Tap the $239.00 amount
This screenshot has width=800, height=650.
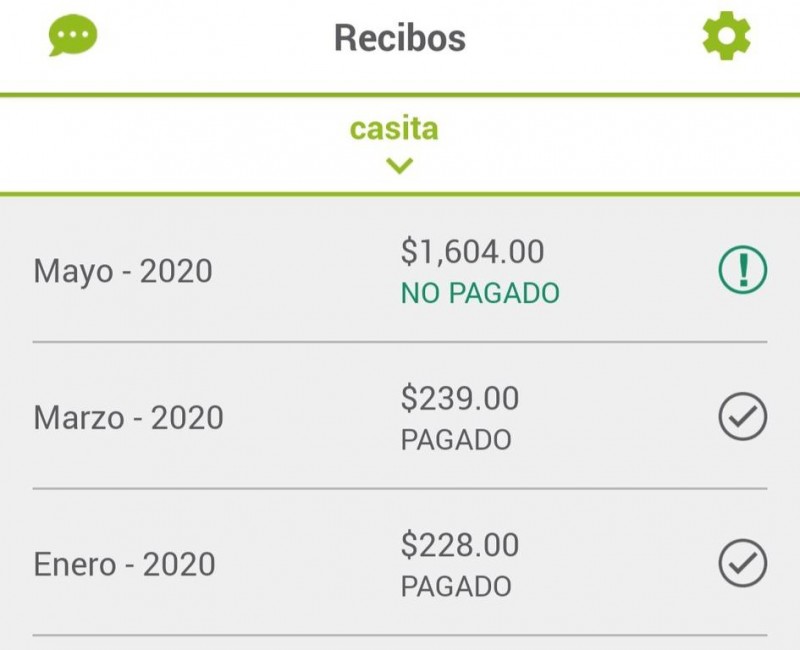pos(460,398)
